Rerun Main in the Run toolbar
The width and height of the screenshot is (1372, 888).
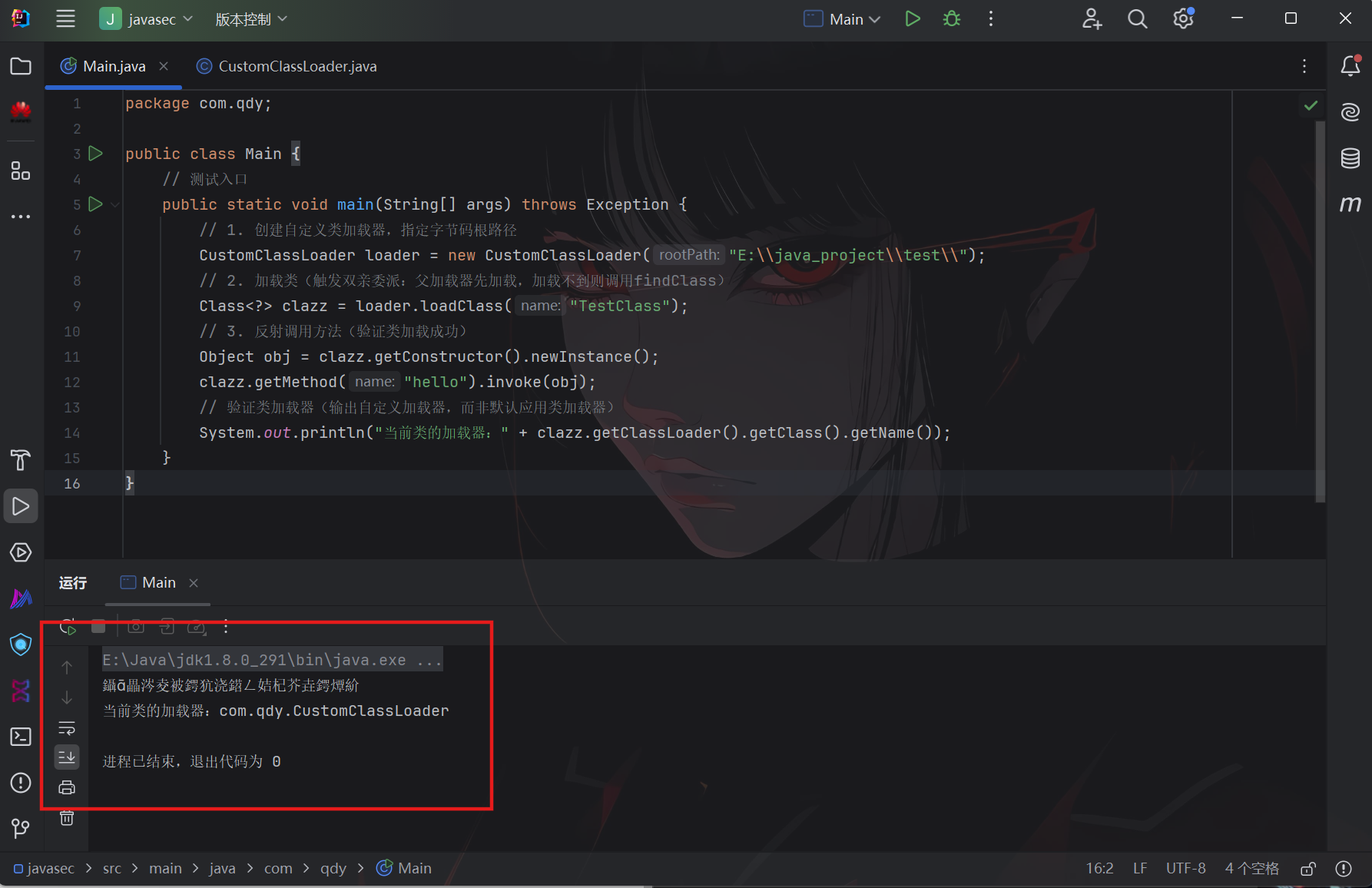[x=68, y=627]
